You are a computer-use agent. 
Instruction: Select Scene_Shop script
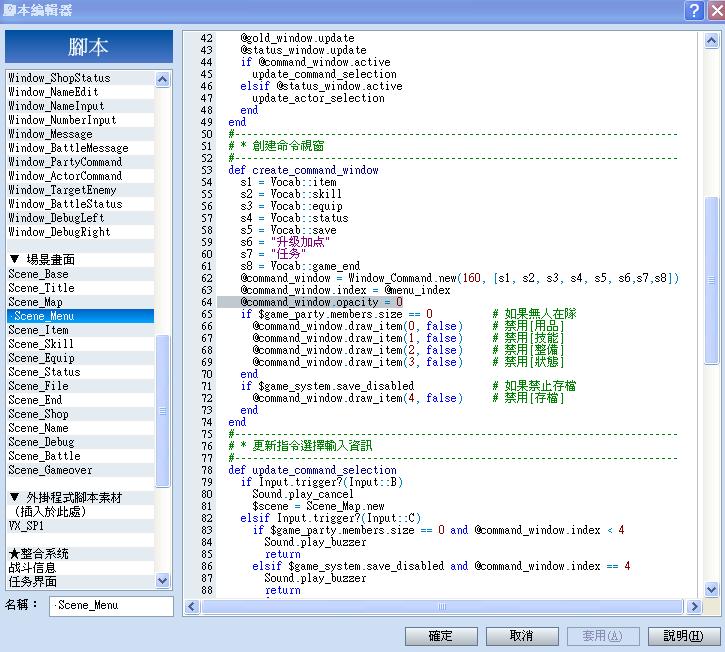pos(80,413)
